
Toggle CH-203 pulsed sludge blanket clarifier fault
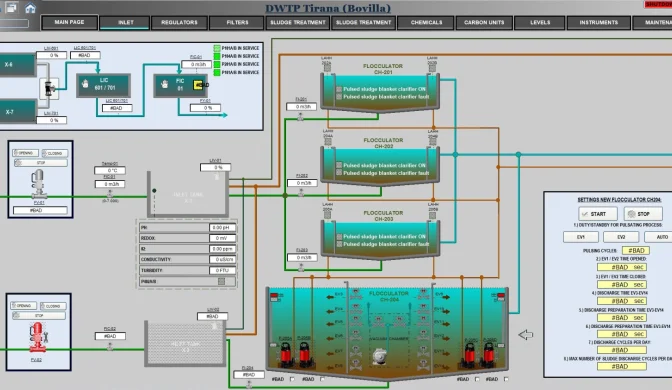[x=339, y=244]
